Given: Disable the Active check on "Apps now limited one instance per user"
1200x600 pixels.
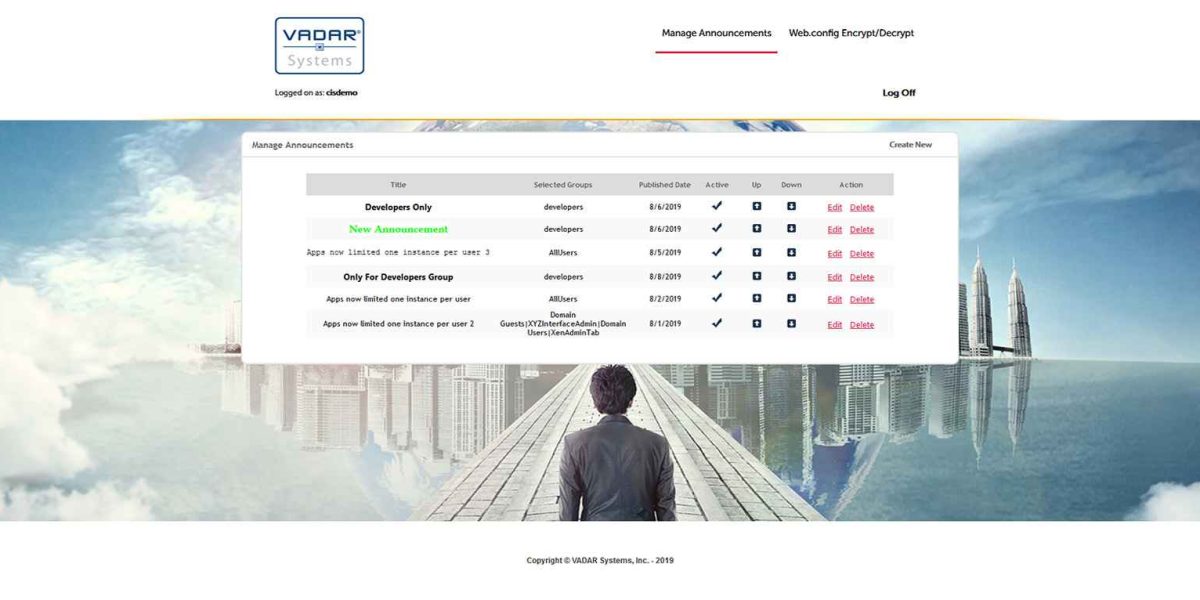Looking at the screenshot, I should pos(717,299).
